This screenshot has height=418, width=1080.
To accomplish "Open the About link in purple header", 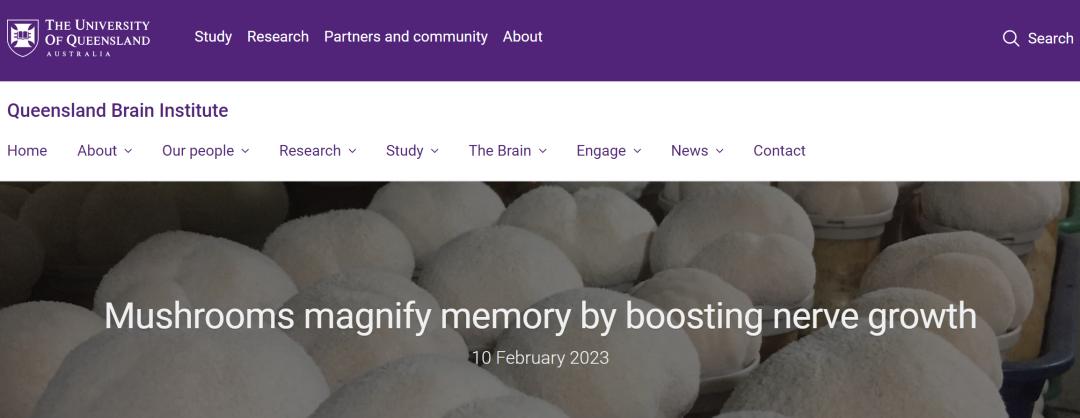I will pos(522,36).
